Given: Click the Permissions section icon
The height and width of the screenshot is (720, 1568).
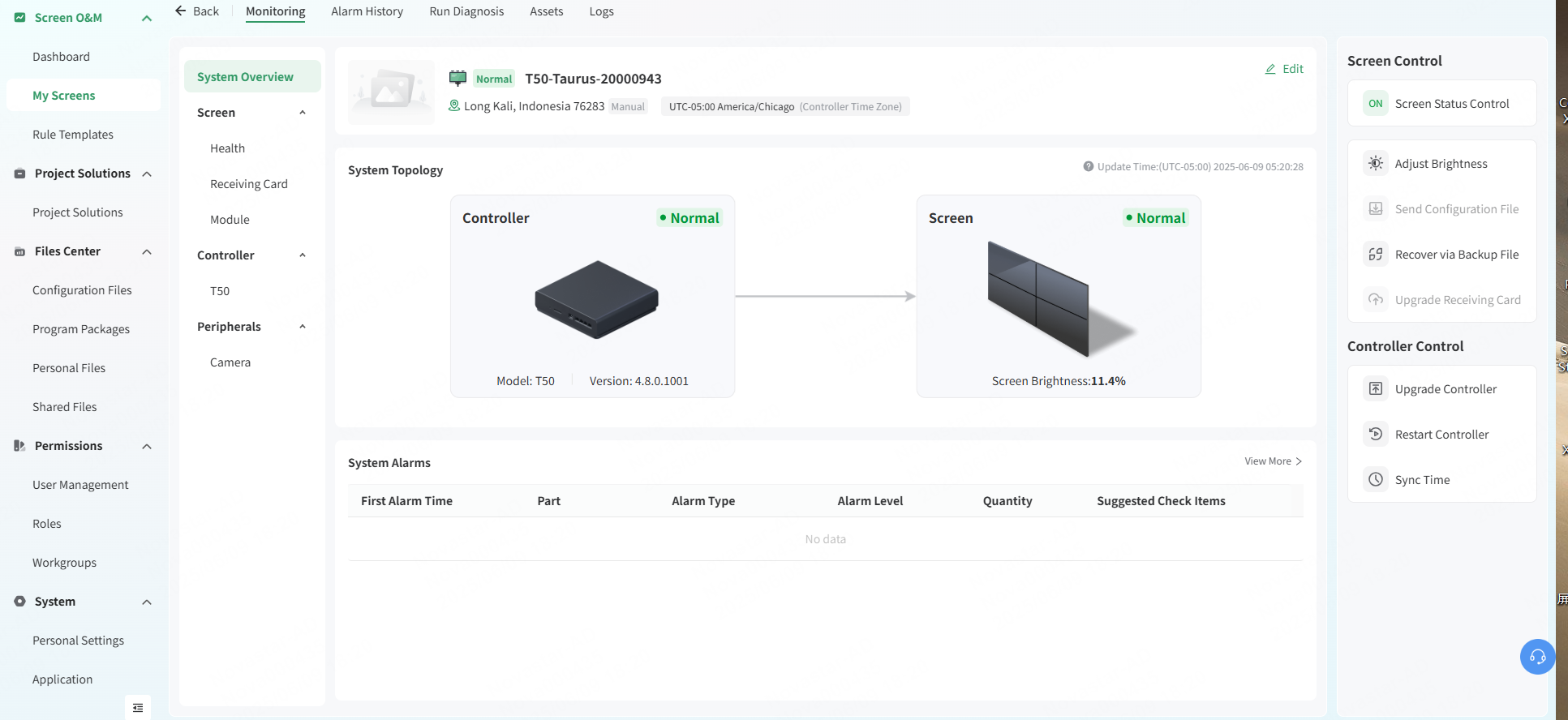Looking at the screenshot, I should [20, 445].
